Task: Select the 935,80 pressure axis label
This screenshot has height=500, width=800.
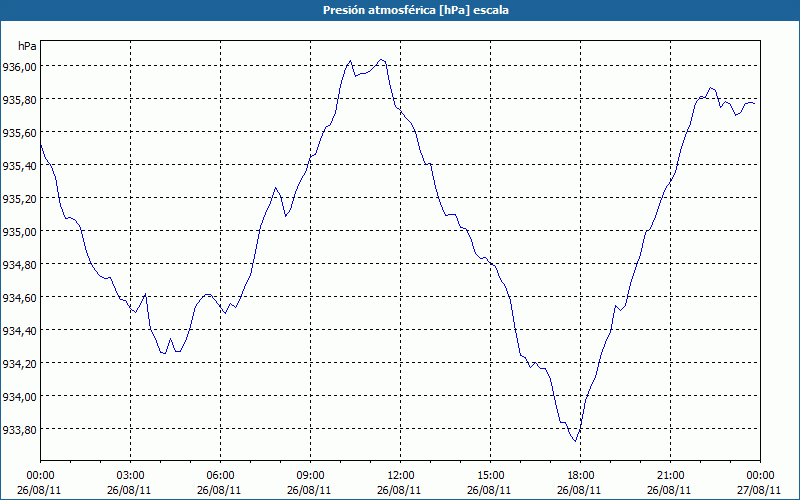Action: pyautogui.click(x=19, y=100)
